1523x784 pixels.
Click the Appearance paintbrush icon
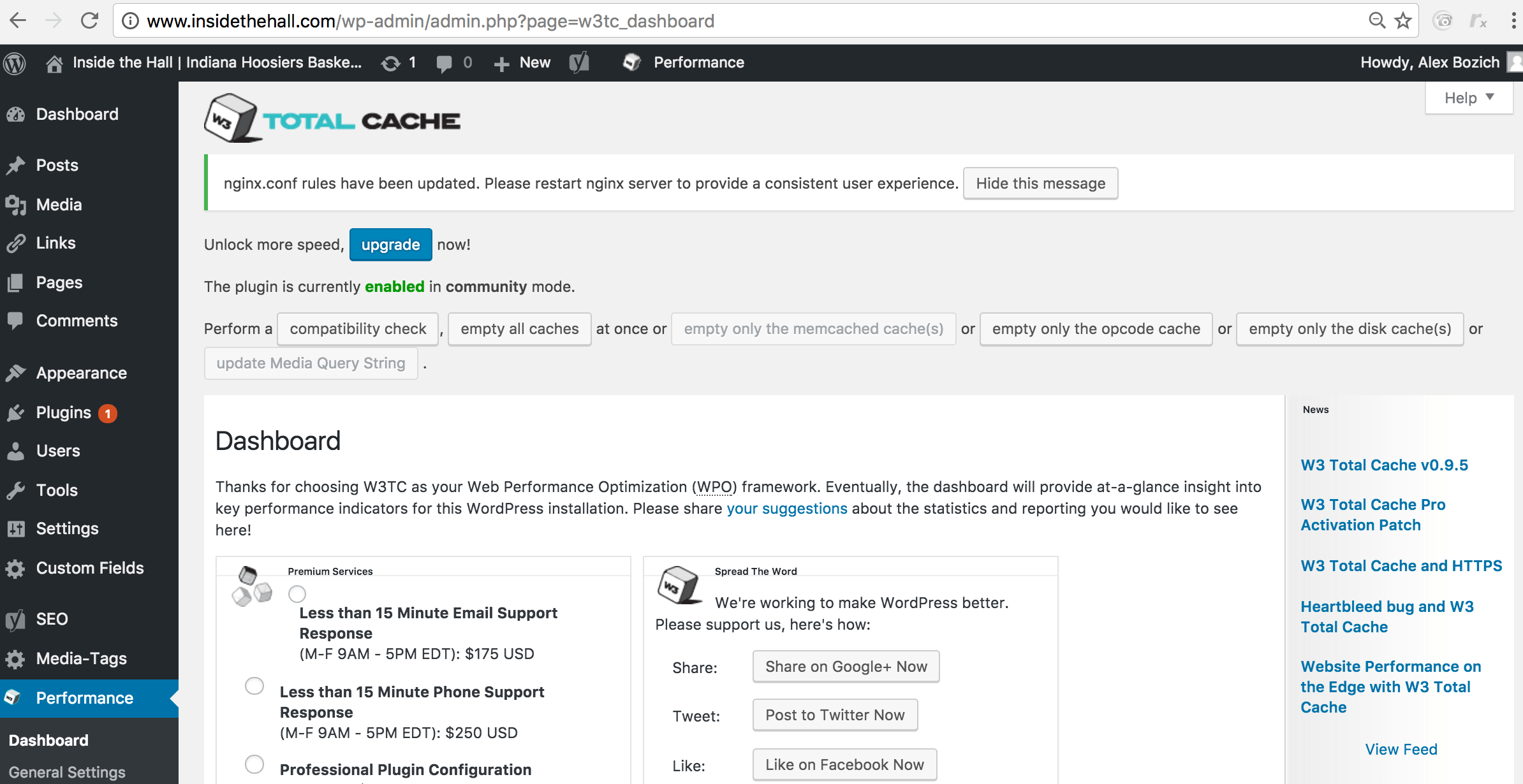tap(16, 373)
